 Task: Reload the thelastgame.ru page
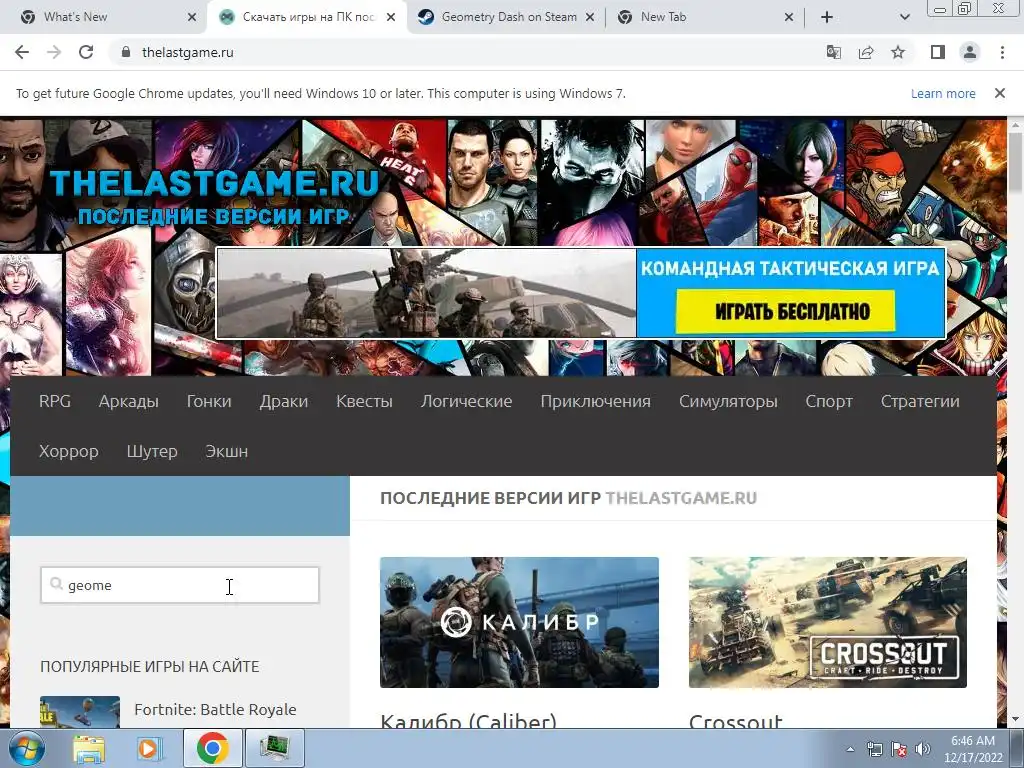pos(86,52)
